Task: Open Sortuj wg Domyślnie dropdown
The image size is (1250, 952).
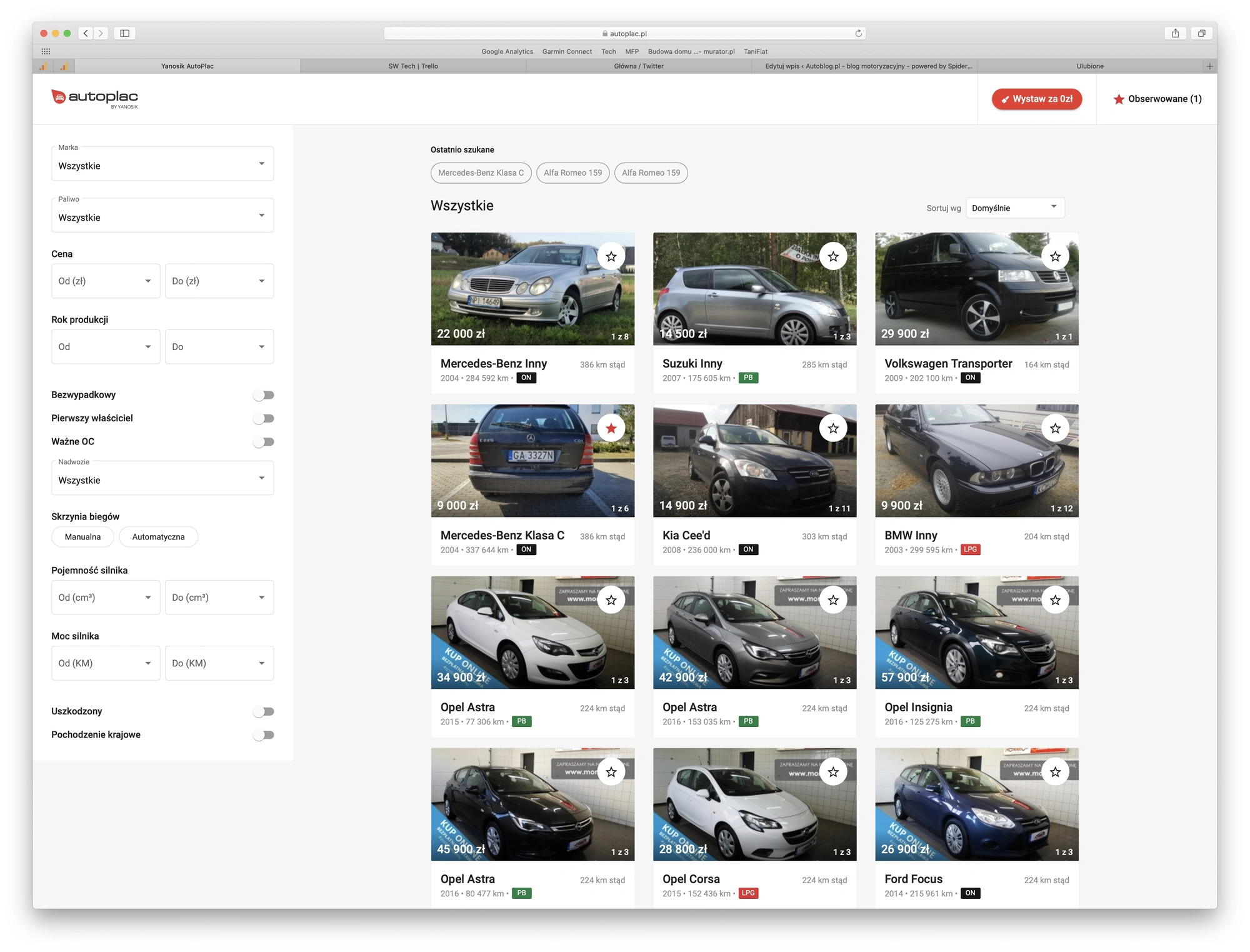Action: [x=1015, y=208]
